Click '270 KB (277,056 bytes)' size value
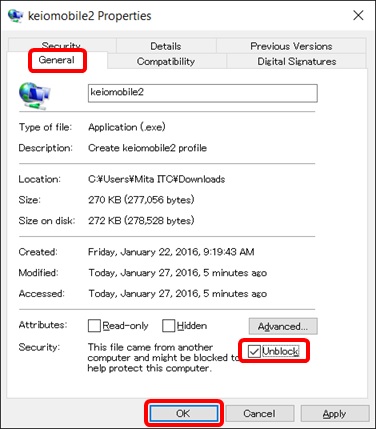Viewport: 376px width, 429px height. click(x=141, y=200)
